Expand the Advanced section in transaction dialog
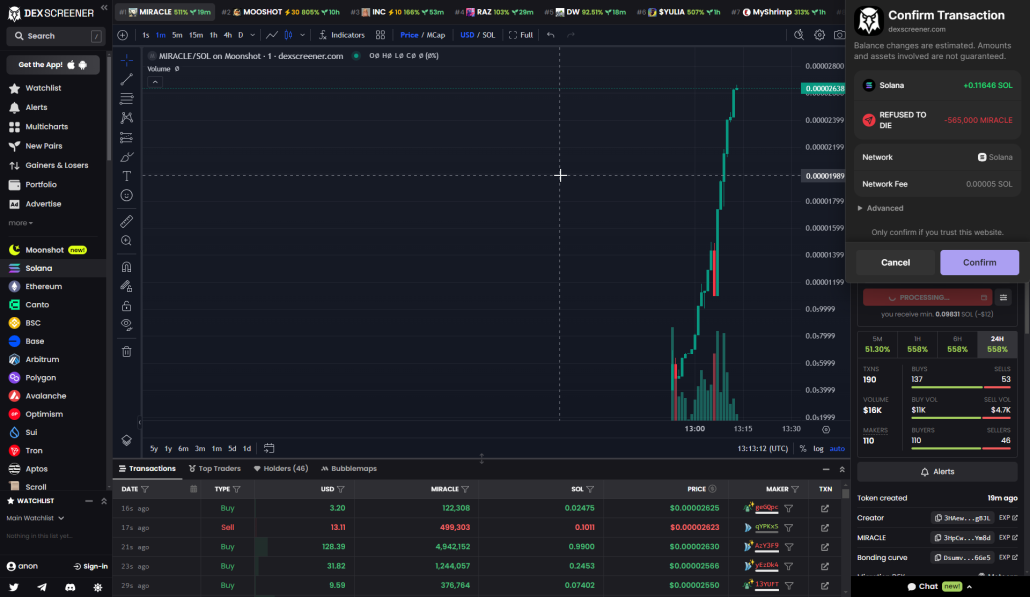1030x597 pixels. point(882,208)
